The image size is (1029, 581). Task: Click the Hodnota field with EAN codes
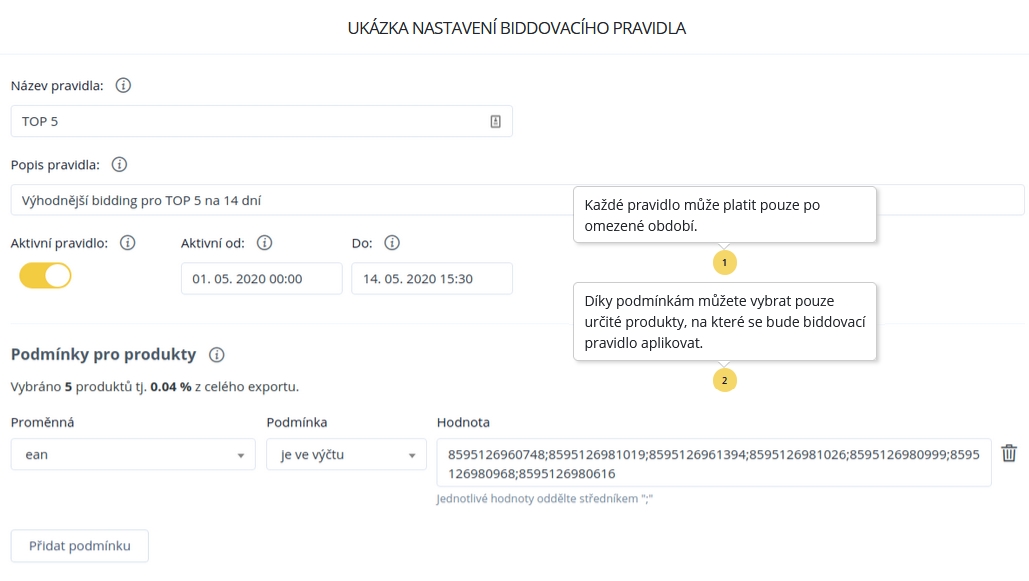click(x=714, y=463)
